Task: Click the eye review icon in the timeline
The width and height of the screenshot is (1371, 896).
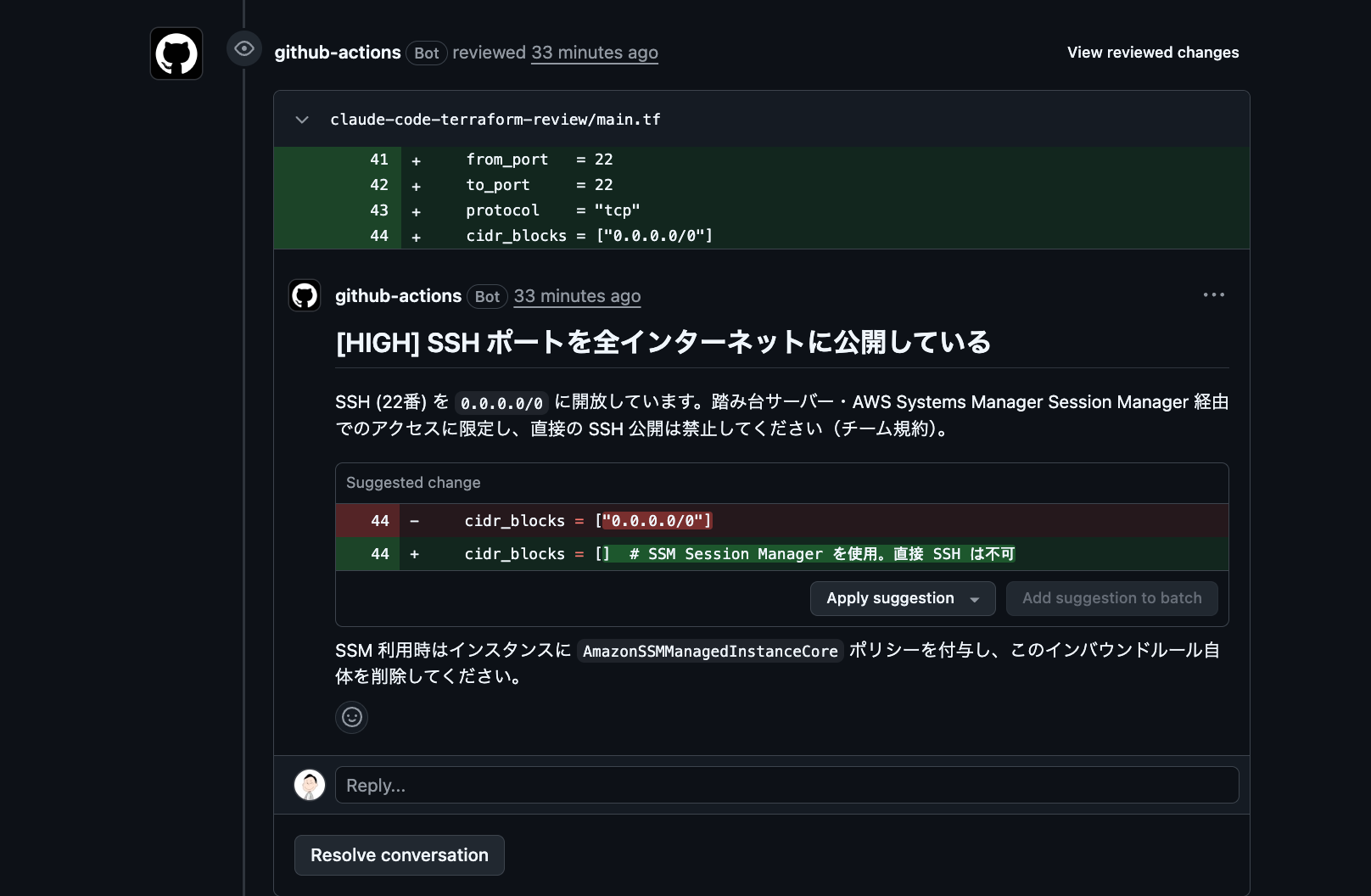Action: point(244,48)
